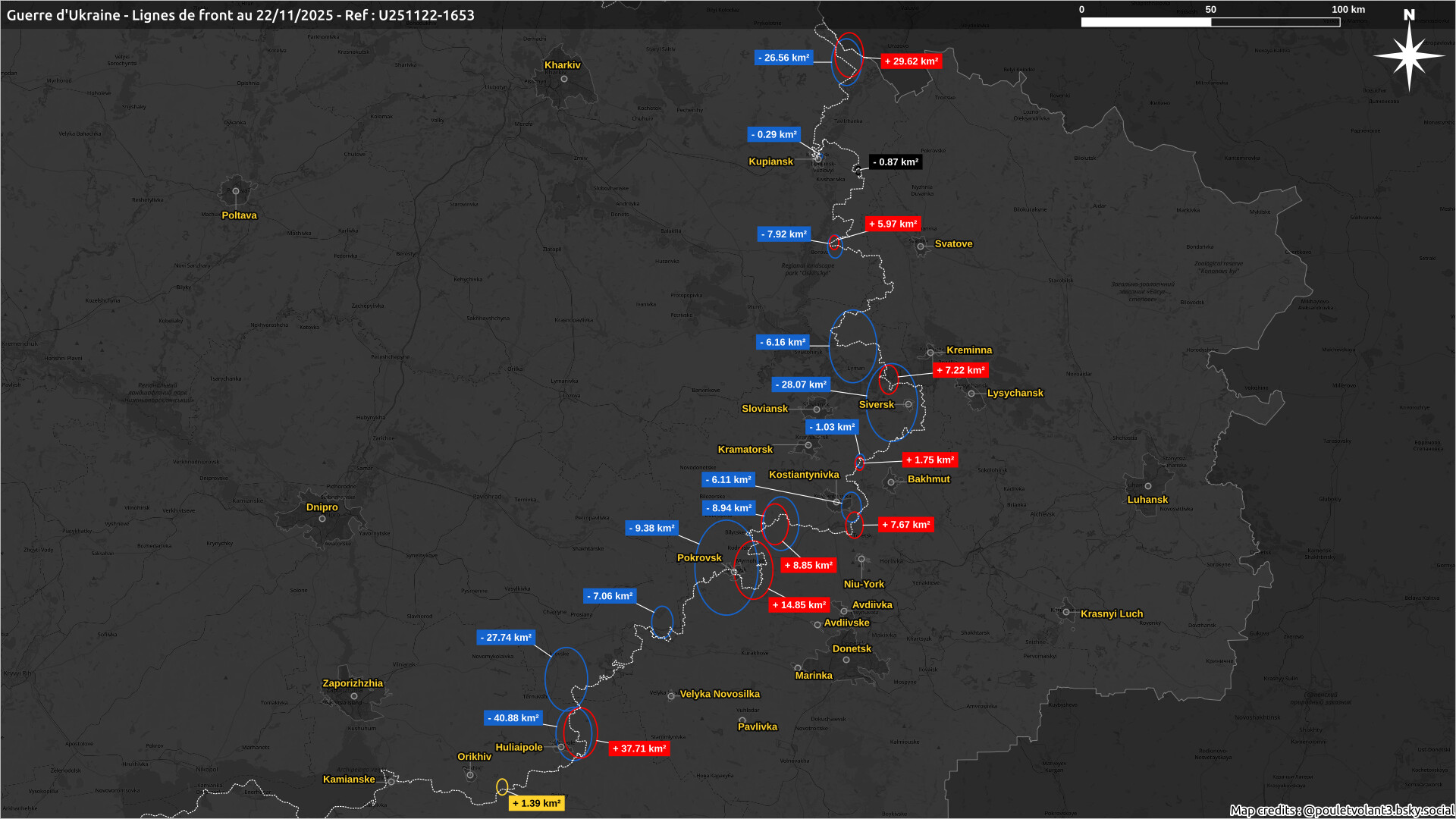This screenshot has height=819, width=1456.
Task: Select the blue - 40.88 km² label
Action: [513, 718]
